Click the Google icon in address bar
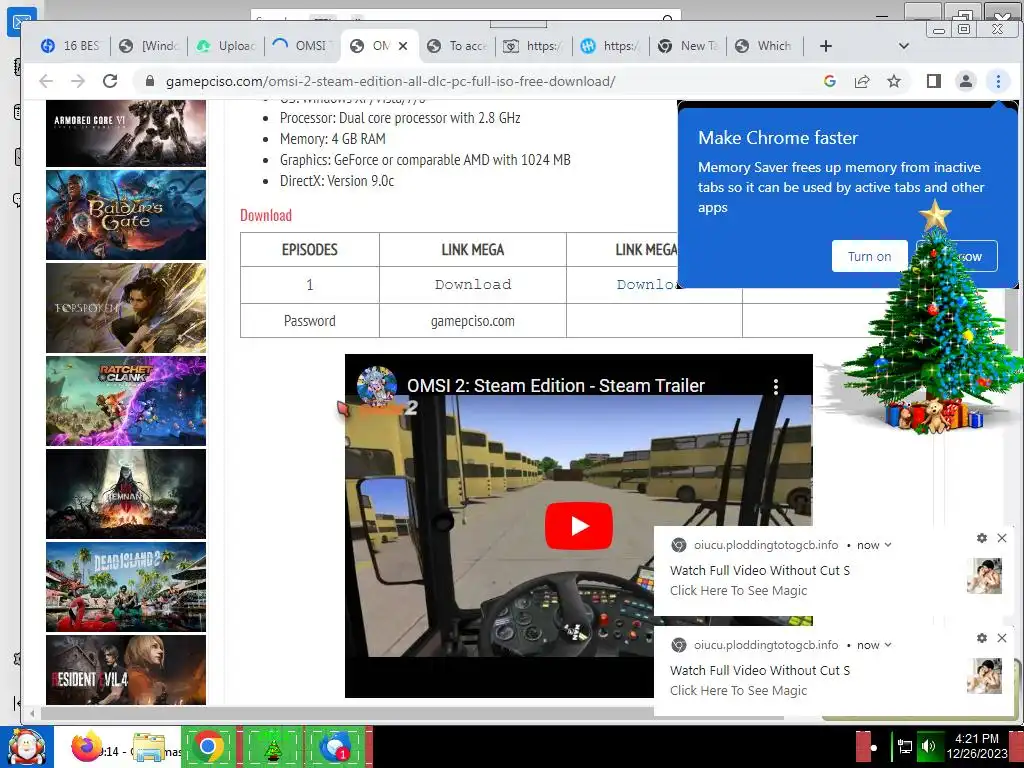 click(x=829, y=81)
